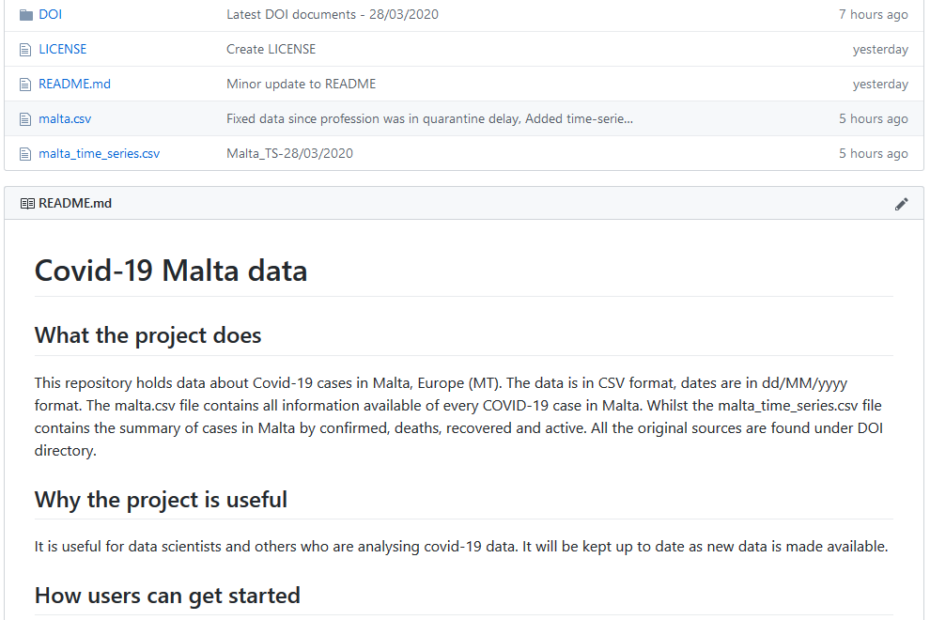Edit README with the pencil icon

[901, 204]
